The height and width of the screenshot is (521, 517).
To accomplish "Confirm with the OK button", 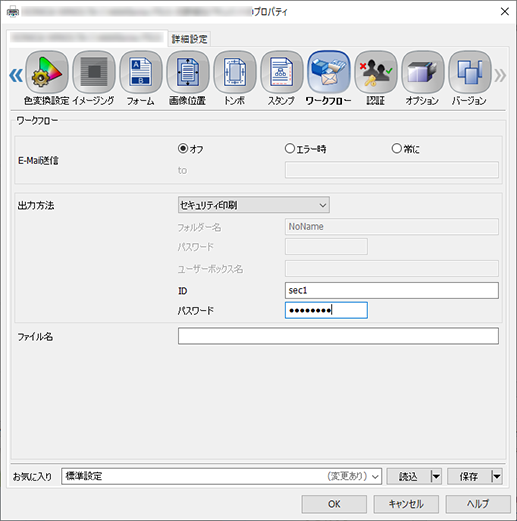I will coord(334,504).
